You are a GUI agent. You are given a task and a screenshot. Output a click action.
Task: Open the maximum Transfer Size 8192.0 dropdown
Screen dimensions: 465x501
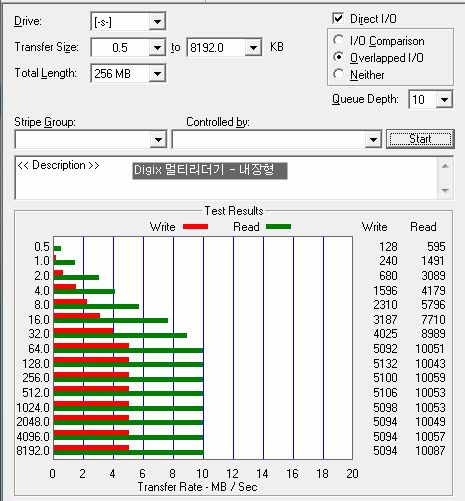[253, 48]
